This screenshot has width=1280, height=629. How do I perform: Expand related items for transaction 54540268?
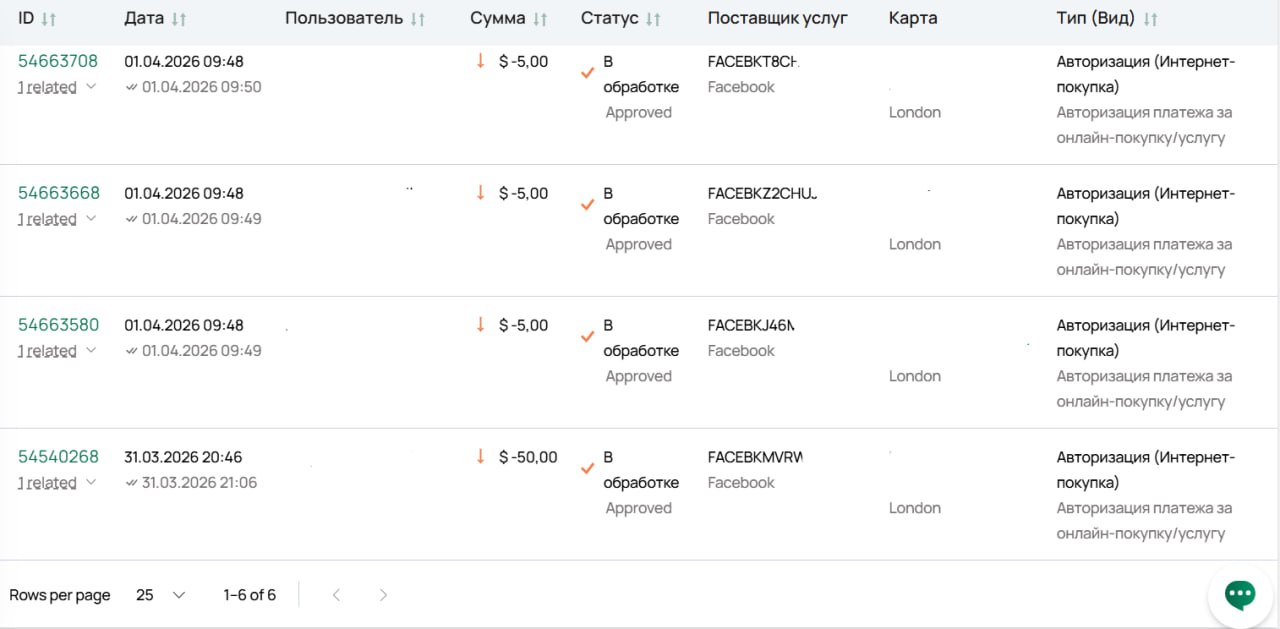[90, 483]
